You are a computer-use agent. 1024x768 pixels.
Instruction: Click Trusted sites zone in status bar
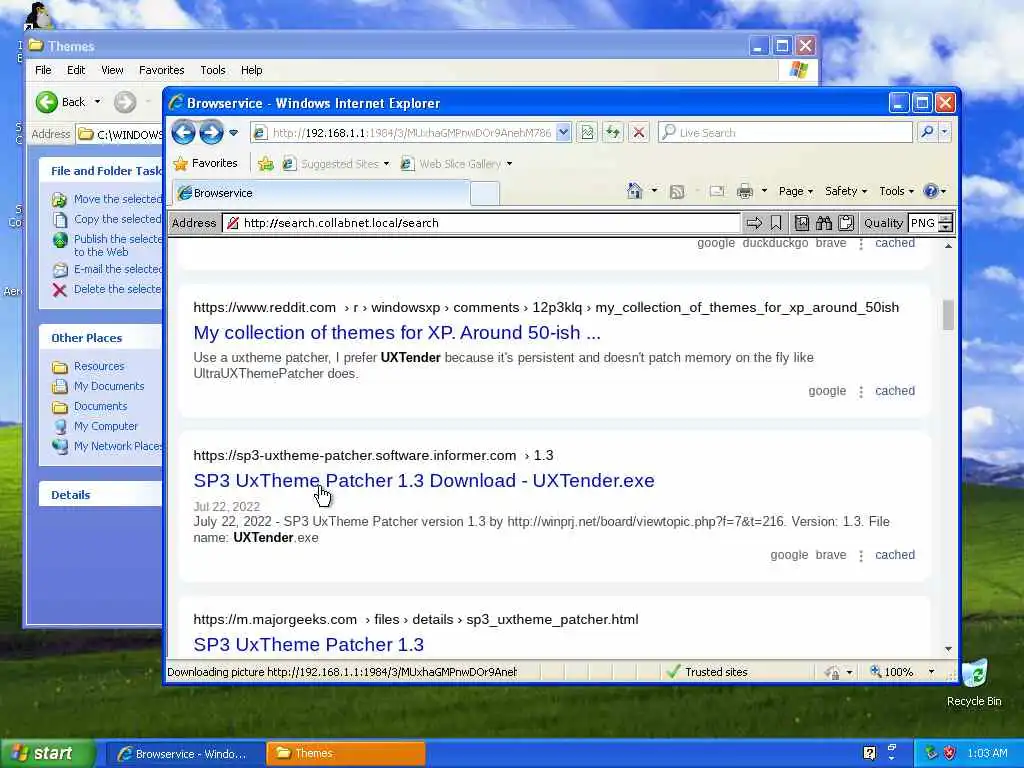[707, 672]
